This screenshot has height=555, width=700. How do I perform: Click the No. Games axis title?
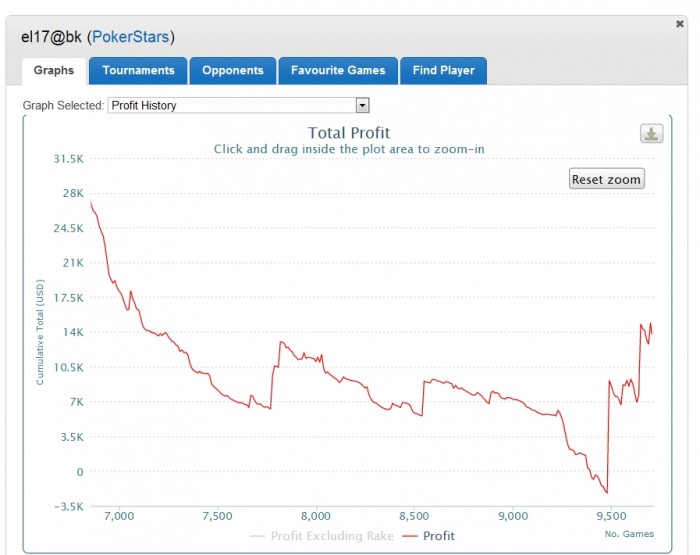click(629, 532)
